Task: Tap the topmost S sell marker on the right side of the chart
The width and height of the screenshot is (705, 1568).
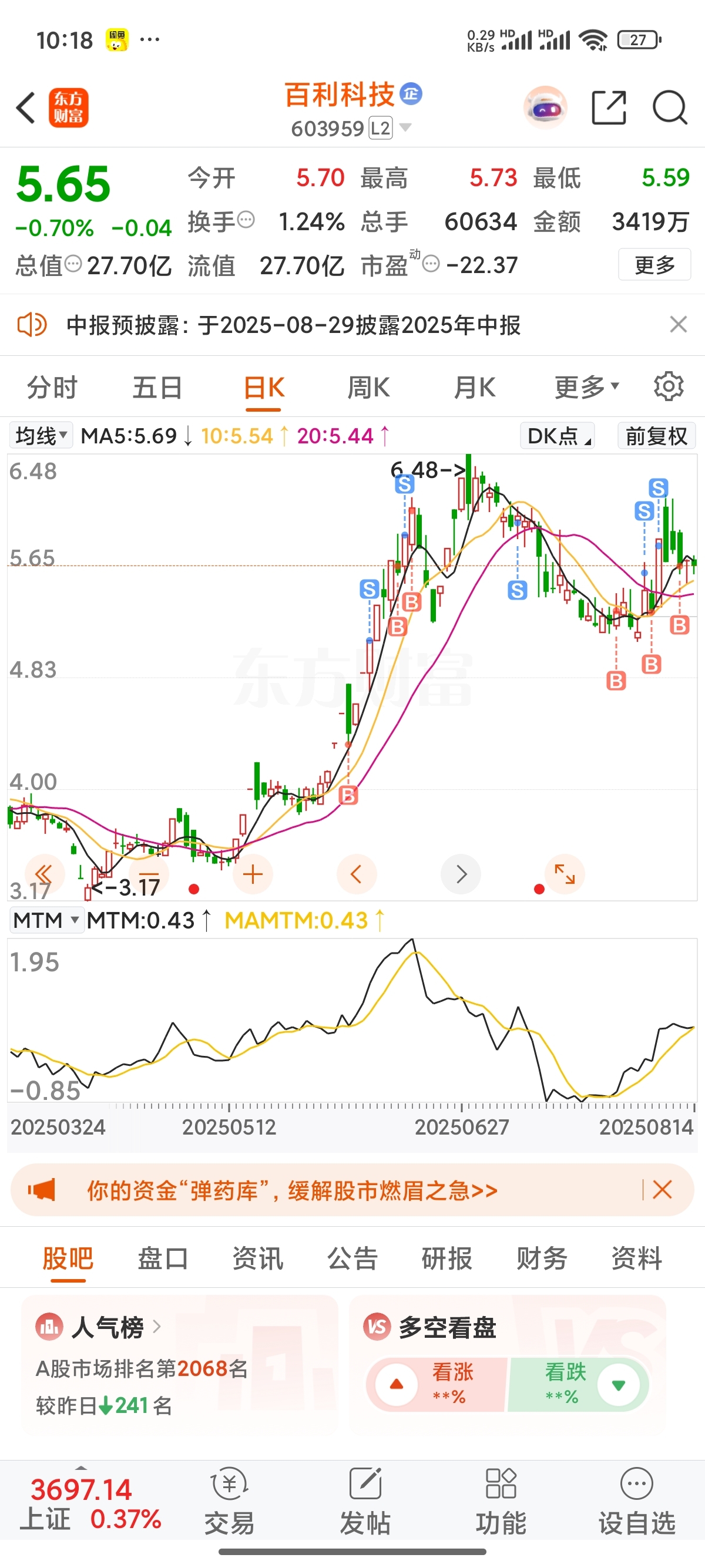Action: click(x=658, y=487)
